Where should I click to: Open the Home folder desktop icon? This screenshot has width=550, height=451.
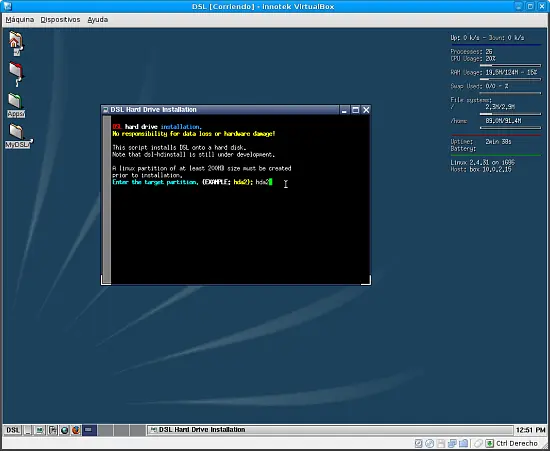click(x=15, y=43)
